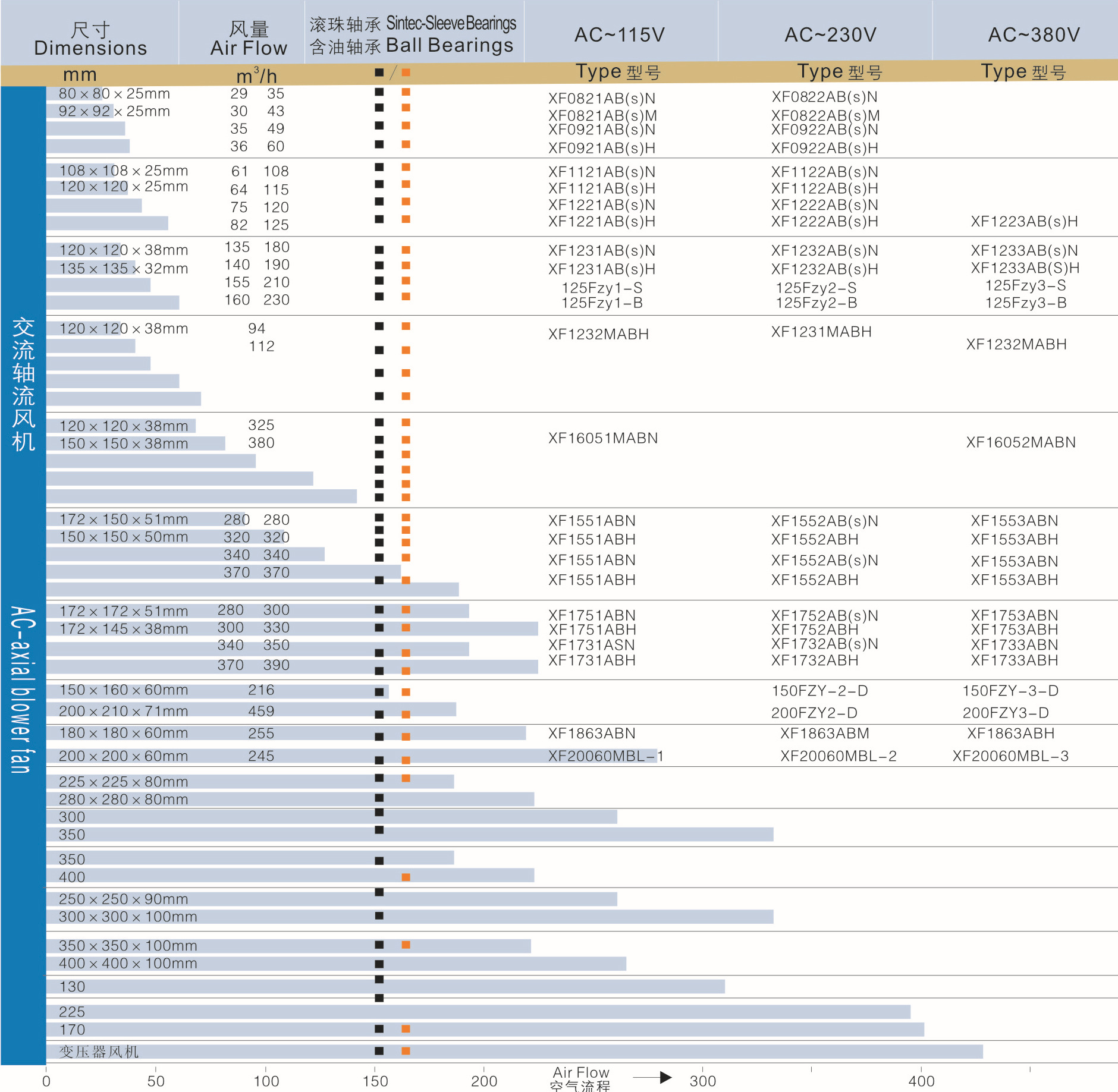Select orange marker in 350 × 350 × 100mm row
The image size is (1118, 1092).
tap(406, 945)
